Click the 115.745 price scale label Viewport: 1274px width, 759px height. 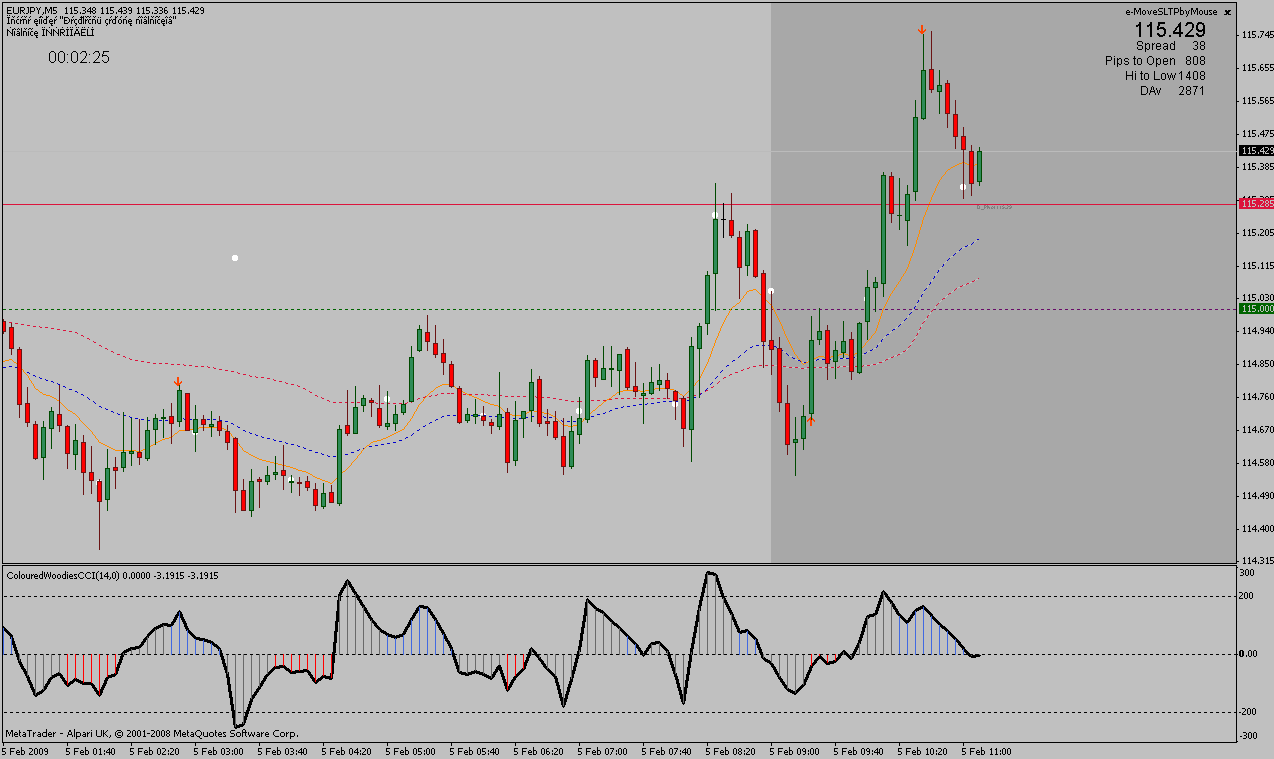coord(1257,35)
